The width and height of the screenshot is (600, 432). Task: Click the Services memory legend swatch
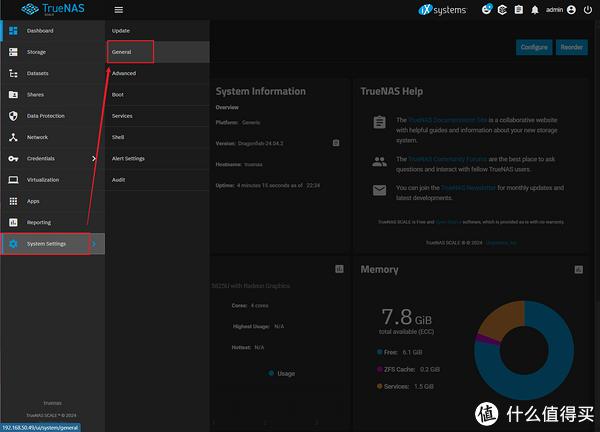380,386
